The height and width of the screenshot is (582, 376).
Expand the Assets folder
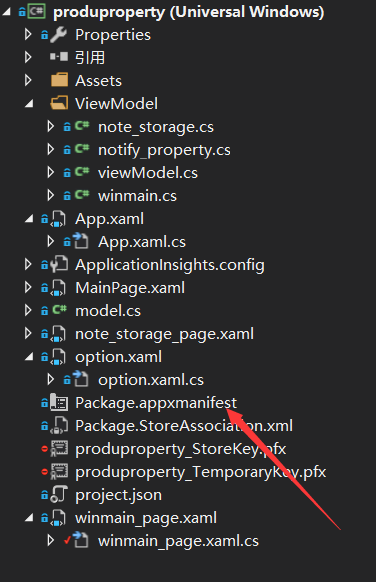[28, 81]
